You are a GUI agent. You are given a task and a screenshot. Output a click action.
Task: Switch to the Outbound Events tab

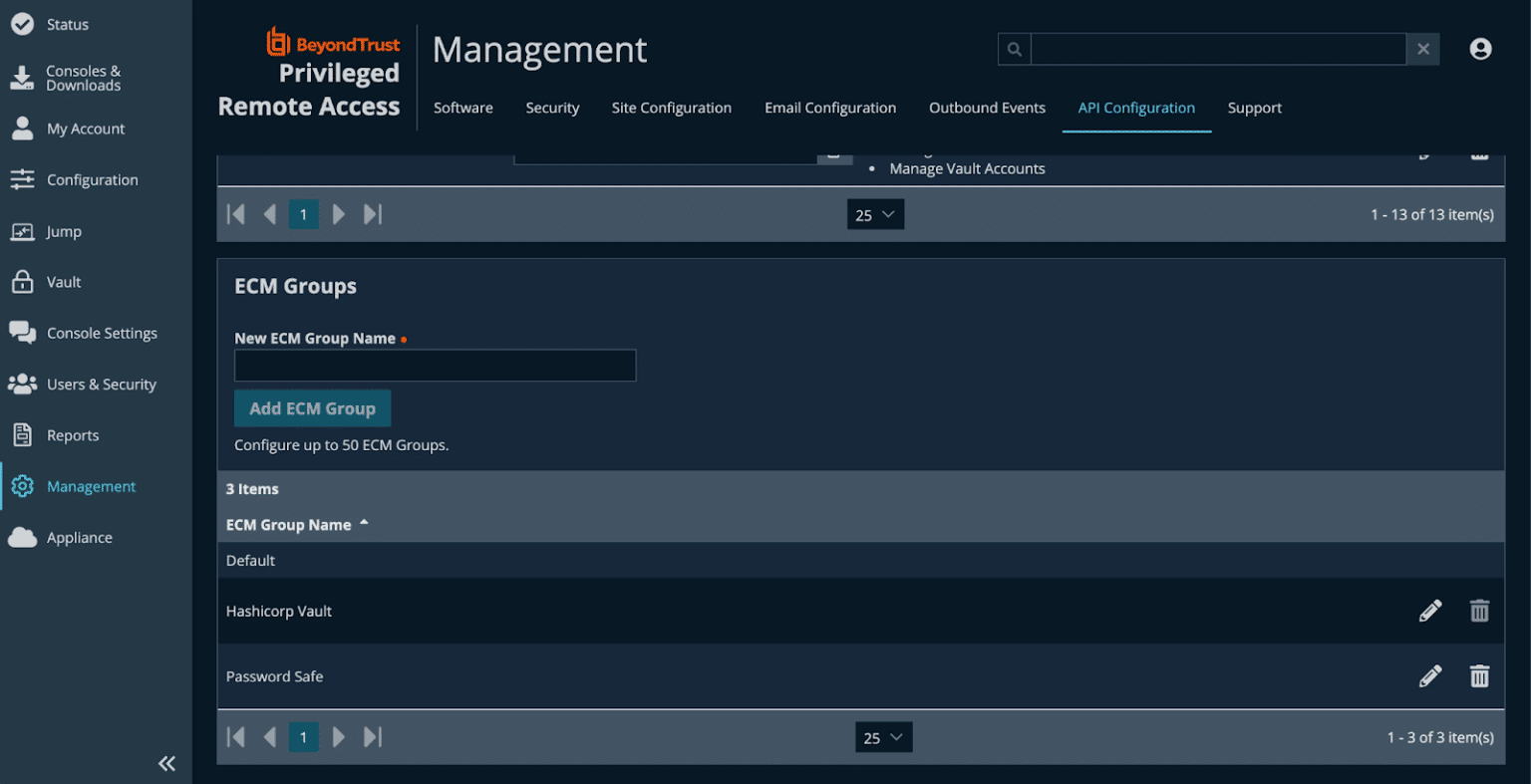click(x=987, y=108)
